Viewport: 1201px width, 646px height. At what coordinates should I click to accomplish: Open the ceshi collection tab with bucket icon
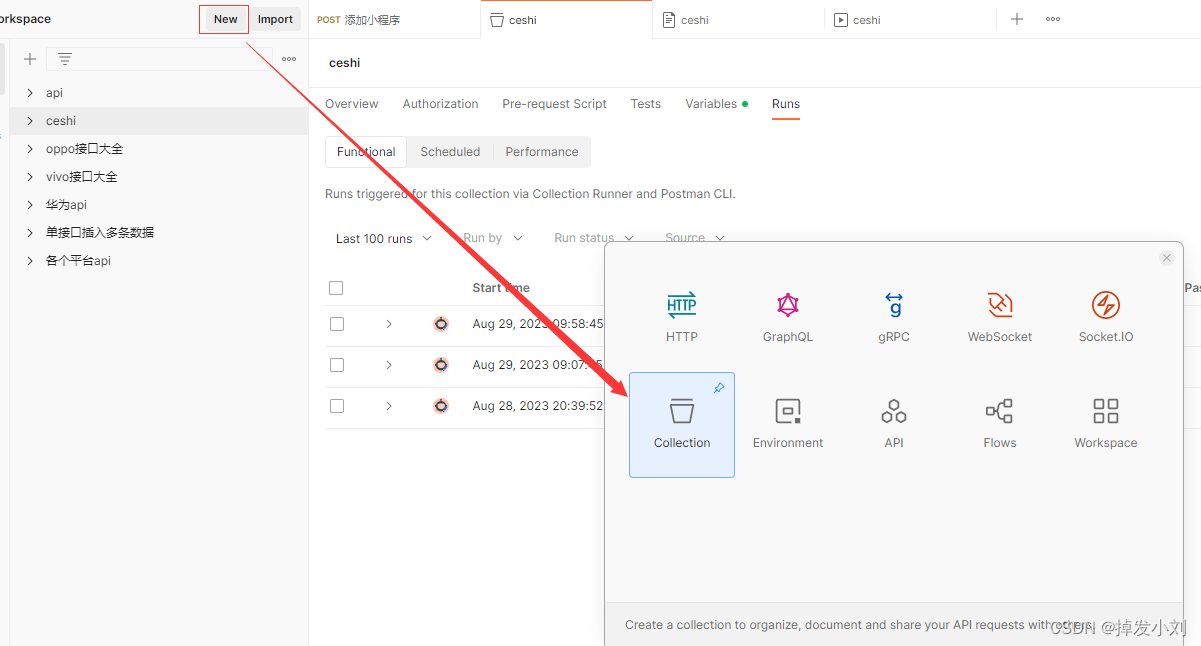(567, 20)
